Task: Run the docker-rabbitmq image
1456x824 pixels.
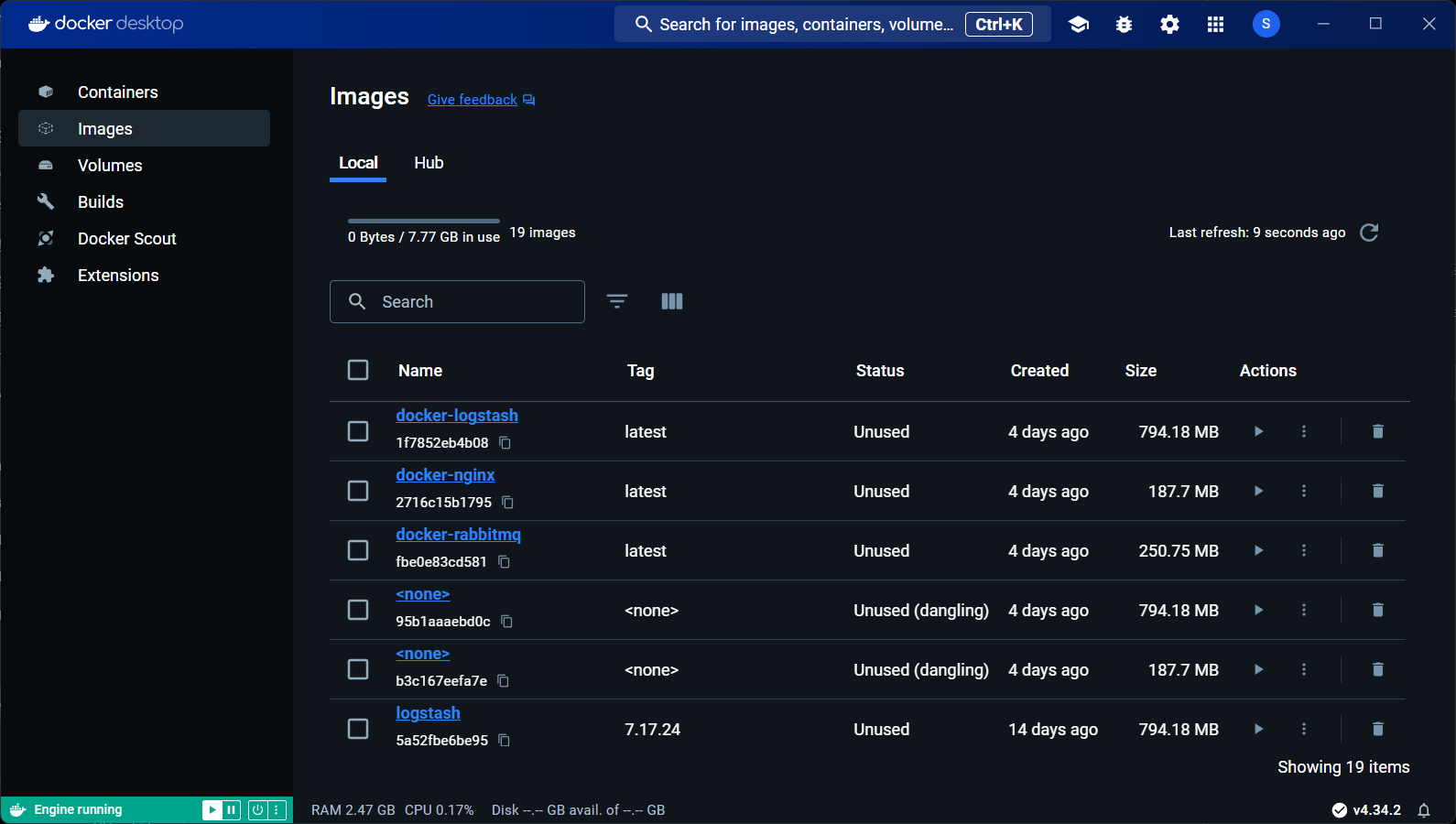Action: [1258, 550]
